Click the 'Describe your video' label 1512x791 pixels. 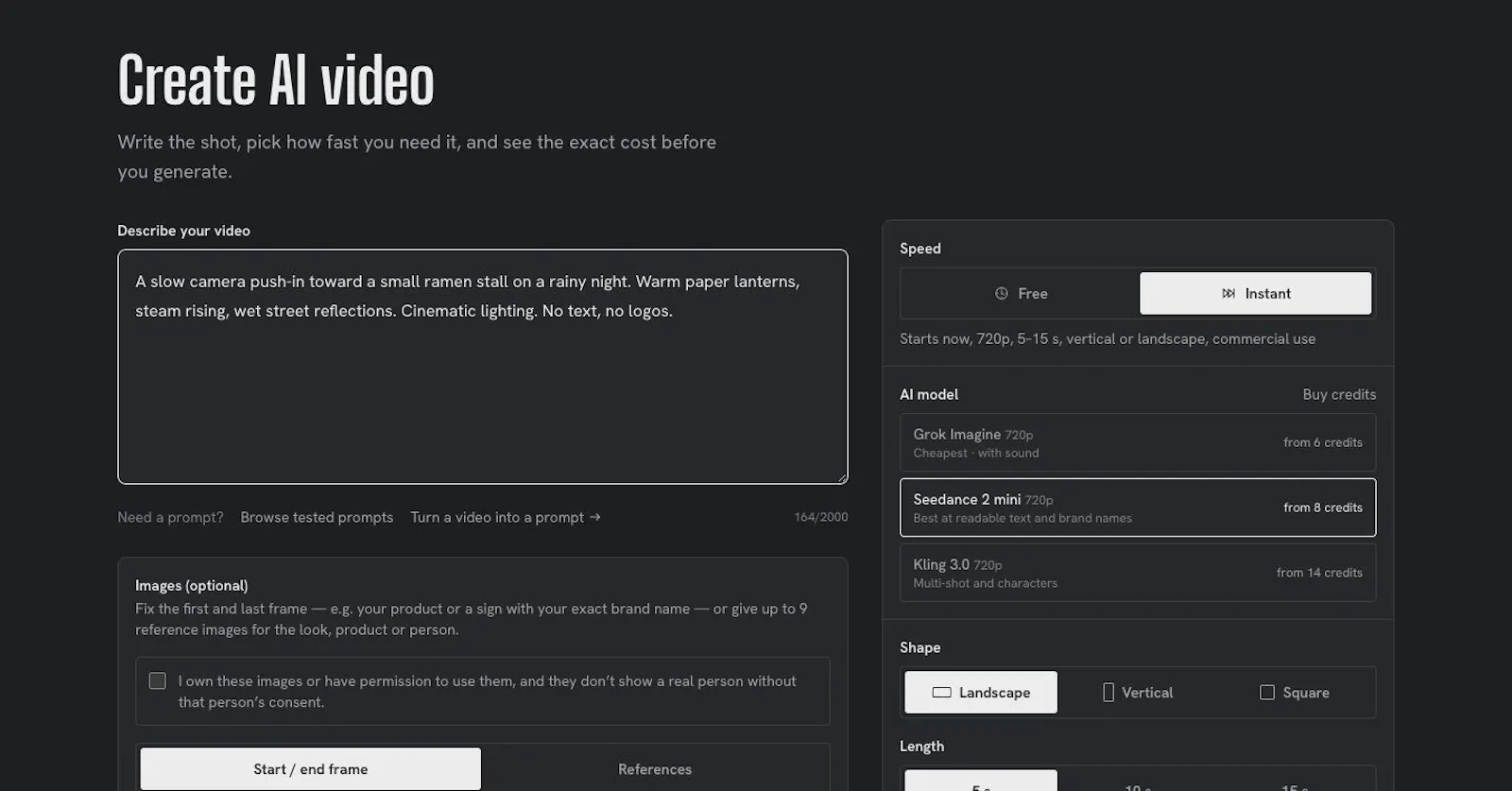point(184,231)
